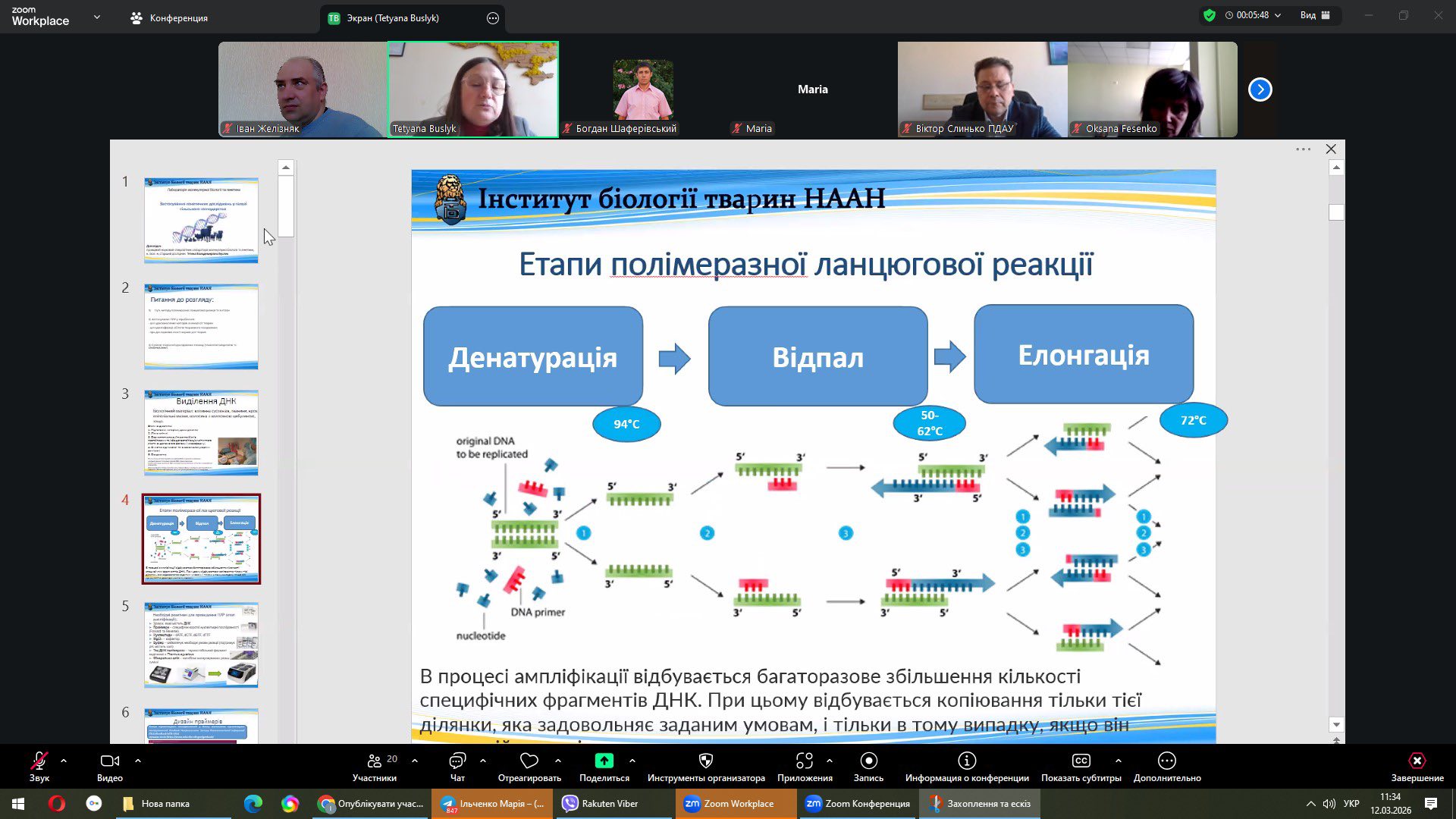1456x819 pixels.
Task: Open the Чат panel icon
Action: [457, 761]
